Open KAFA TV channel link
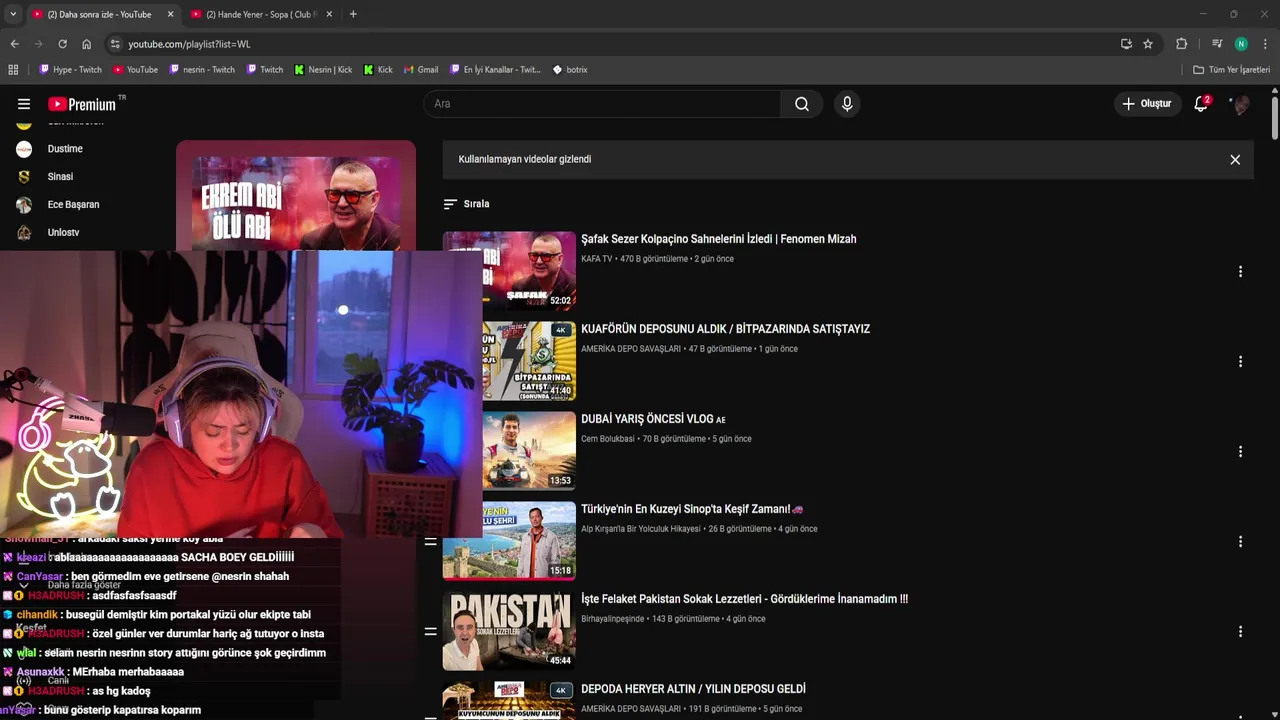1280x720 pixels. pyautogui.click(x=596, y=259)
